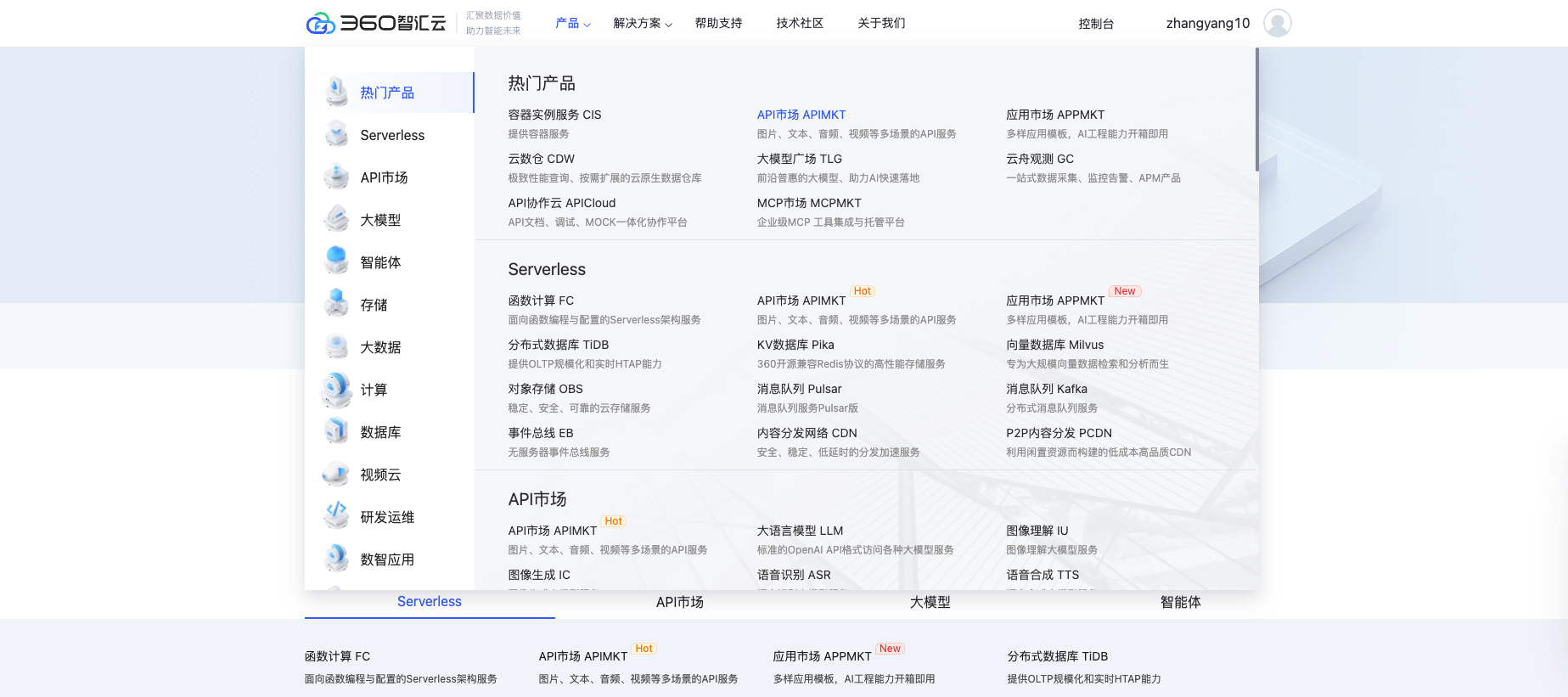Switch to the 智能体 tab below
Image resolution: width=1568 pixels, height=697 pixels.
(1181, 602)
